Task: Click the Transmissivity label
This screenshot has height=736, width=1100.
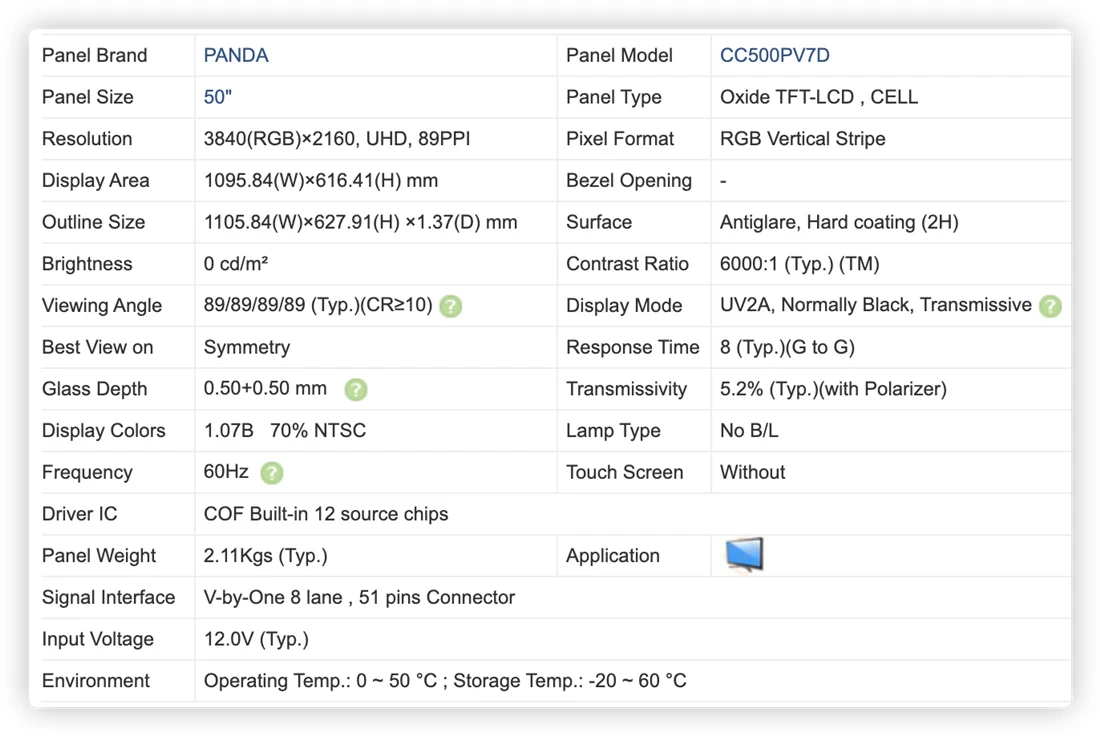Action: point(626,389)
